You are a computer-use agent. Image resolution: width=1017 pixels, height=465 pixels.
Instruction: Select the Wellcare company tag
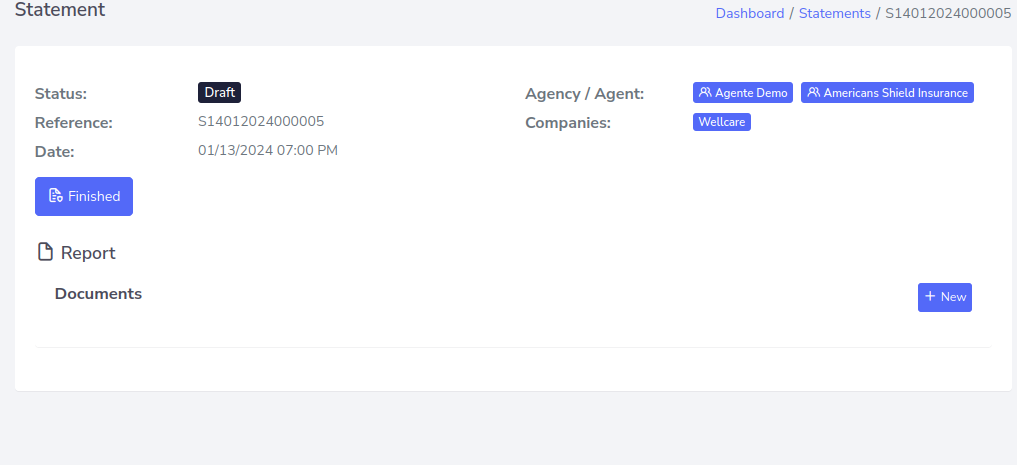722,122
